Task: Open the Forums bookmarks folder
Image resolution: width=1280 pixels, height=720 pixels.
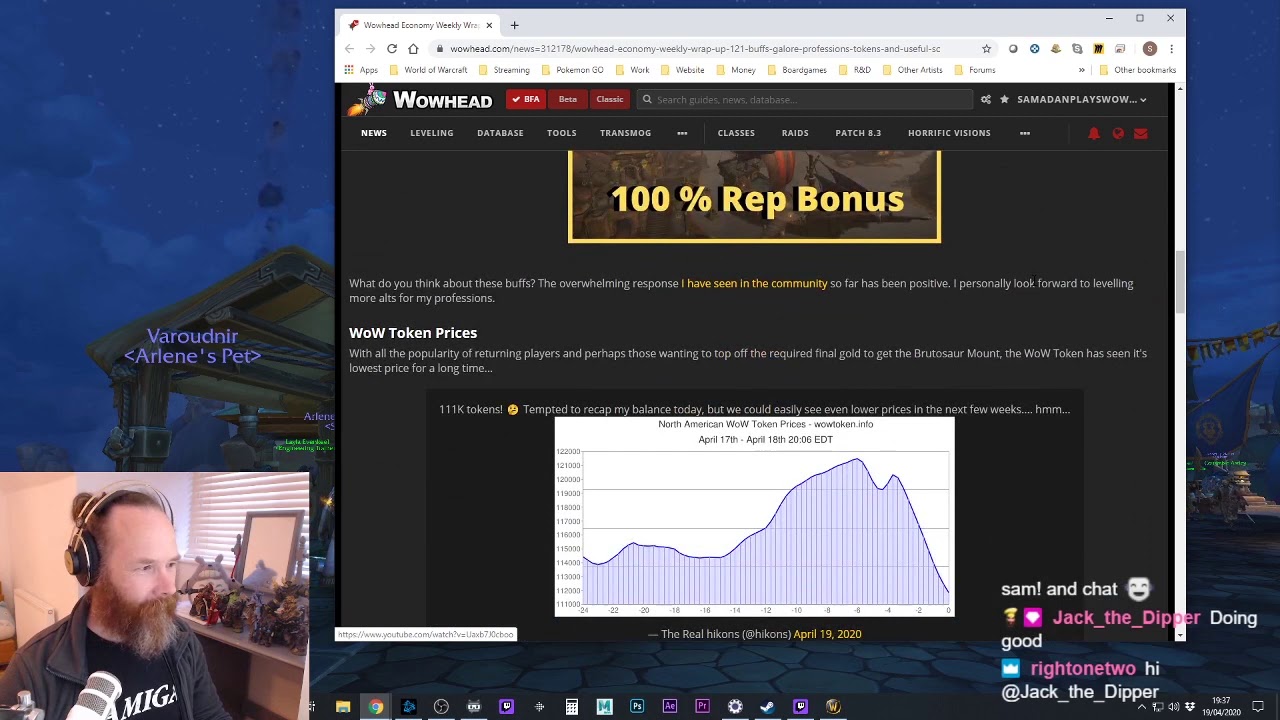Action: (x=975, y=70)
